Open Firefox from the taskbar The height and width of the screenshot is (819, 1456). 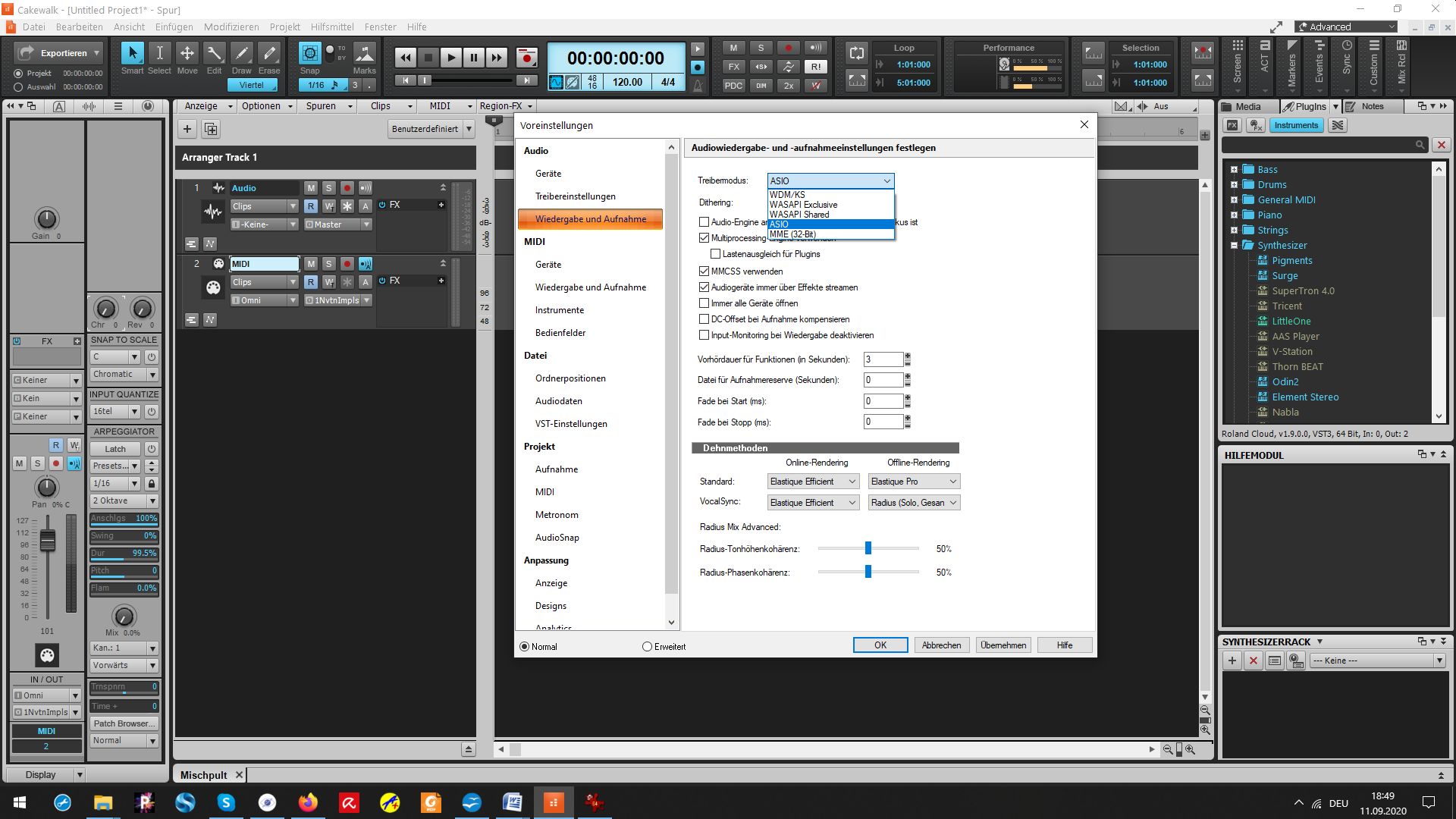click(x=308, y=802)
